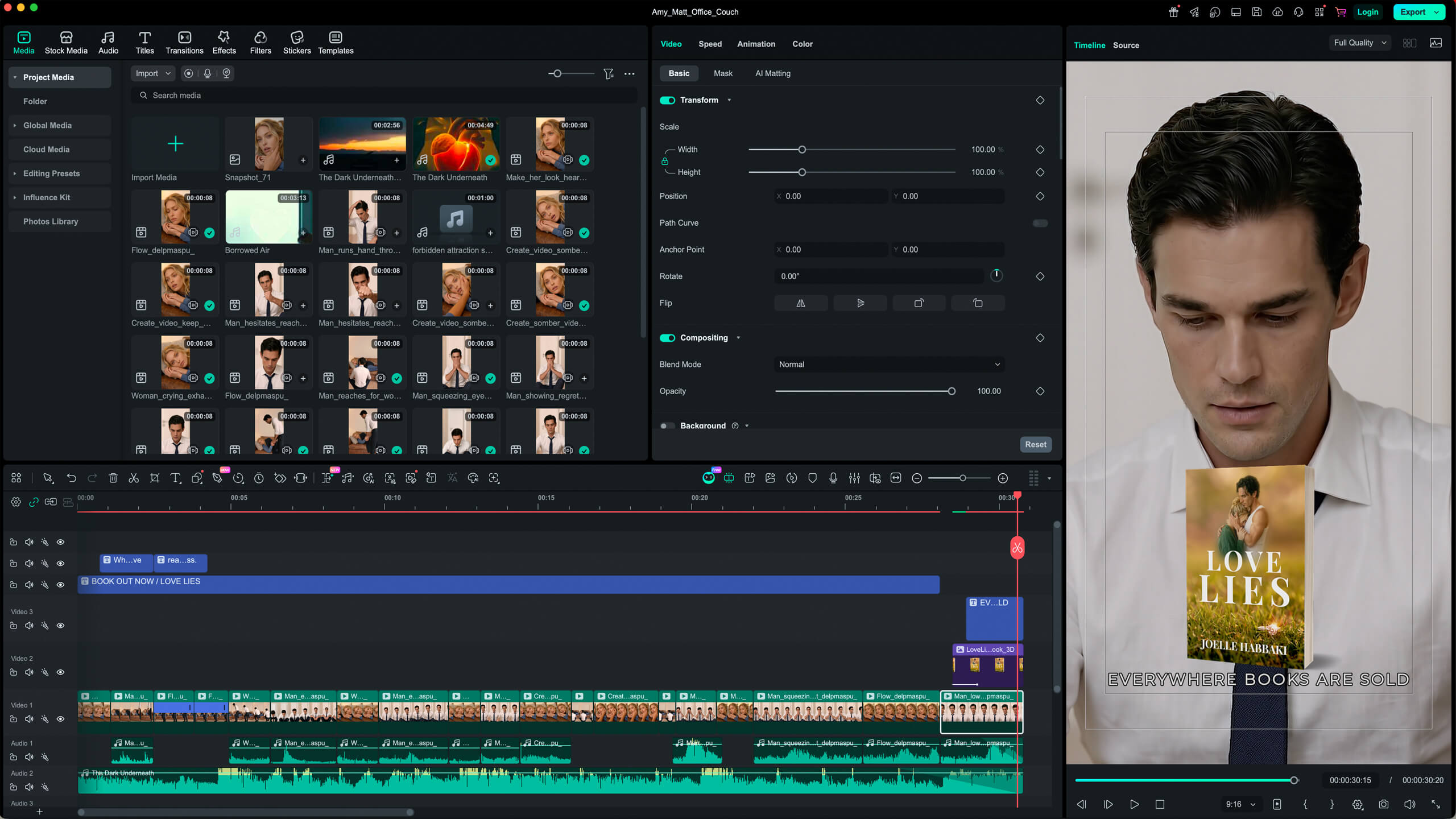The image size is (1456, 819).
Task: Toggle the Compositing switch off
Action: tap(667, 338)
